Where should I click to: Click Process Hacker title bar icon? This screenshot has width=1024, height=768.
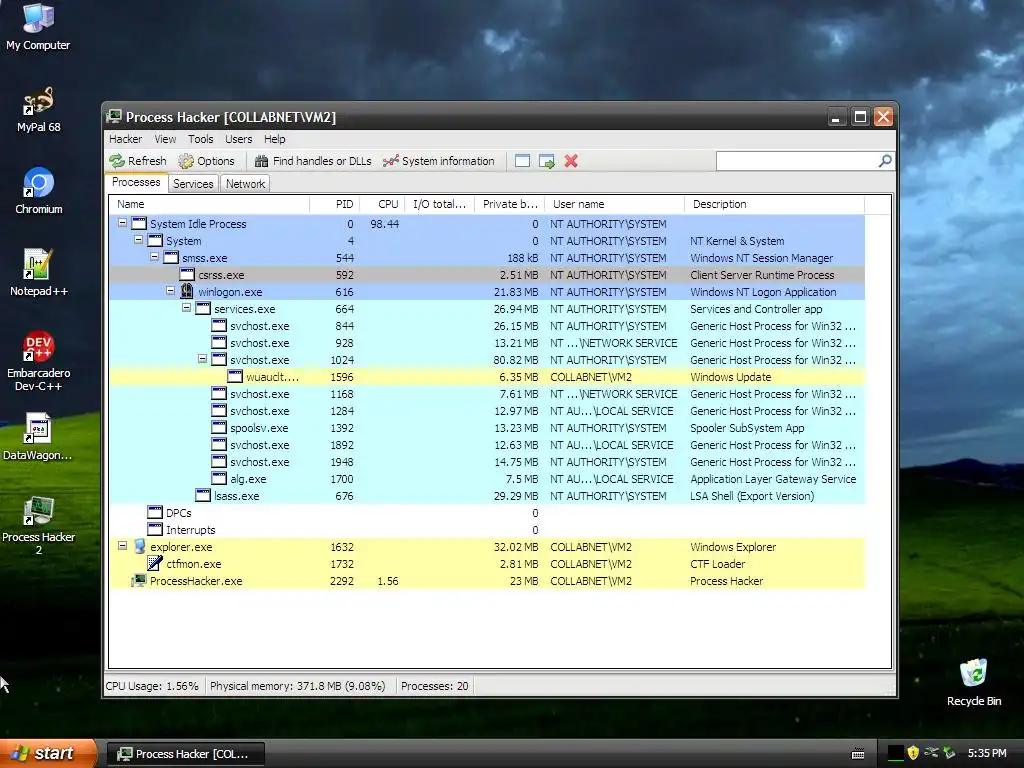tap(114, 117)
